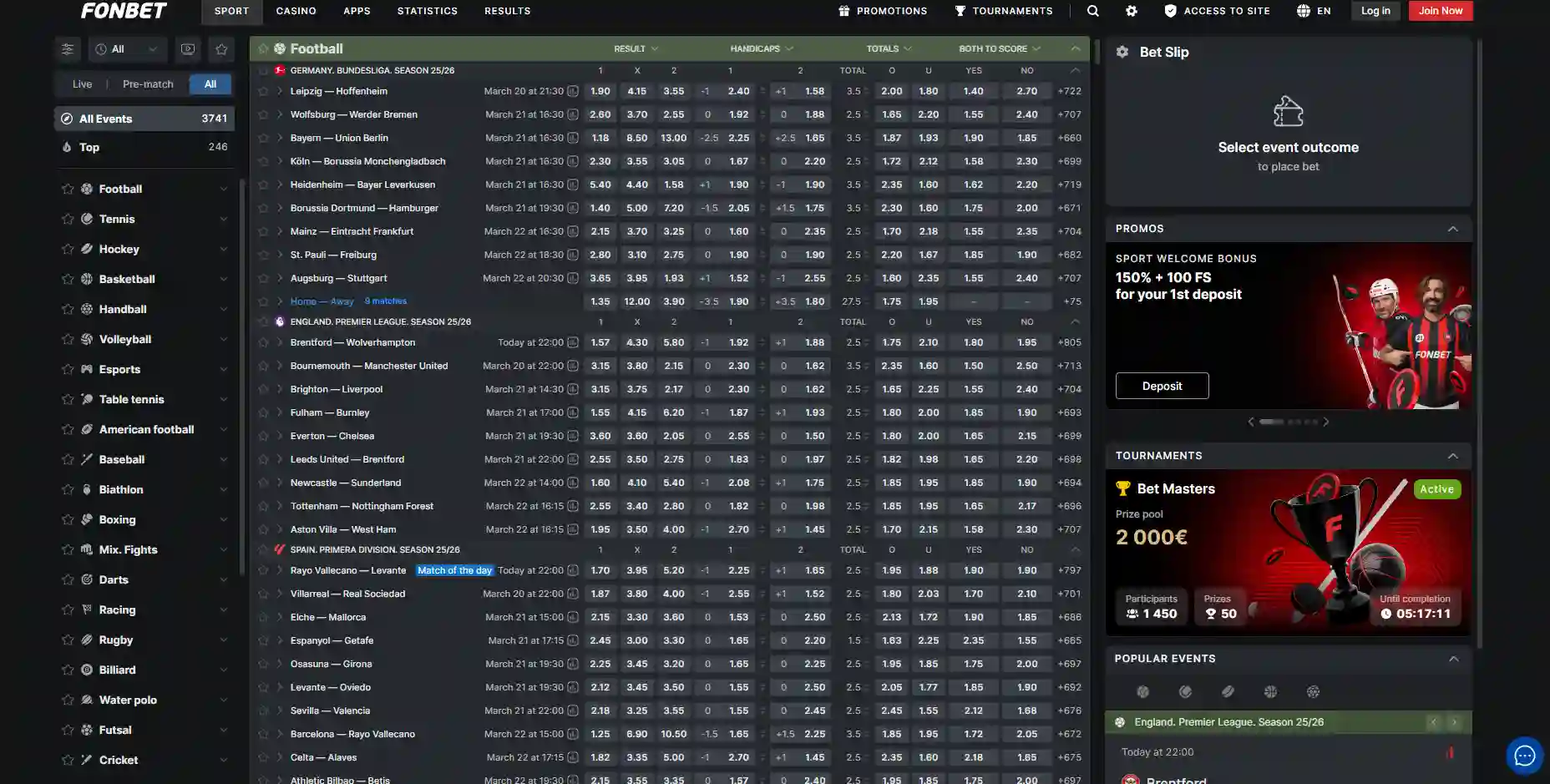Viewport: 1550px width, 784px height.
Task: Click the video broadcast filter icon
Action: pos(188,49)
